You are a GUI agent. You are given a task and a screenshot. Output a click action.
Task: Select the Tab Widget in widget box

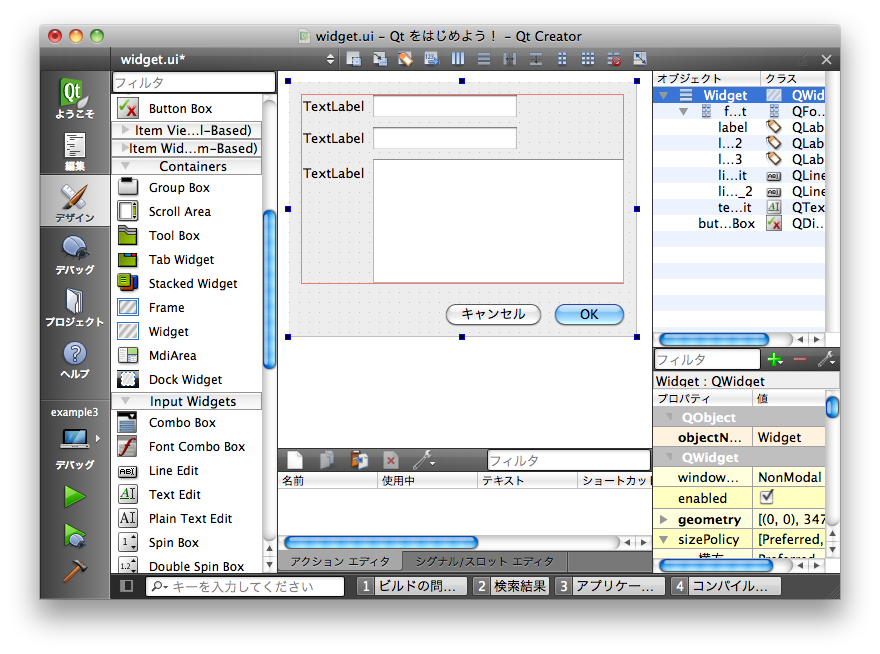[181, 260]
